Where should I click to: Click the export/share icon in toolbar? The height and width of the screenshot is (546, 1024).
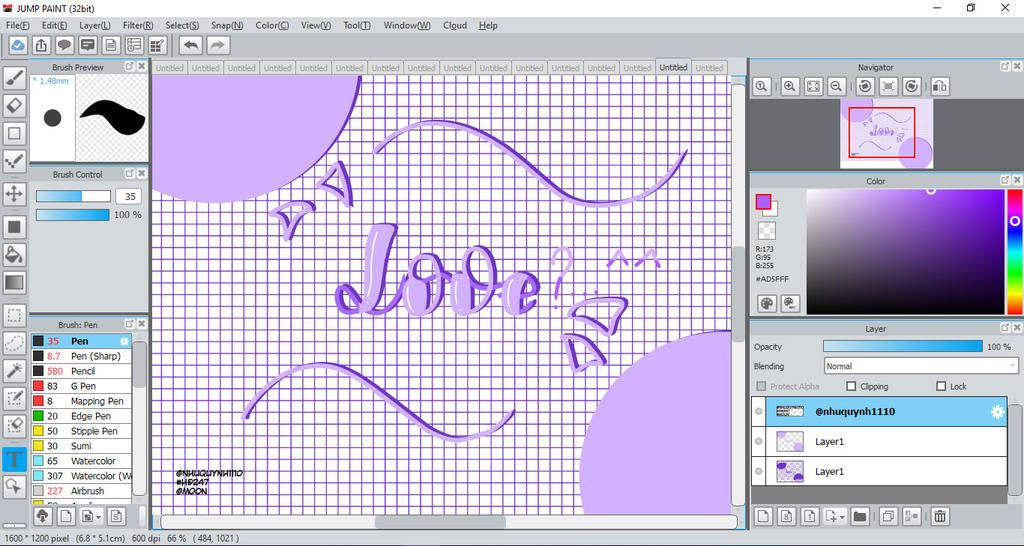(x=40, y=45)
